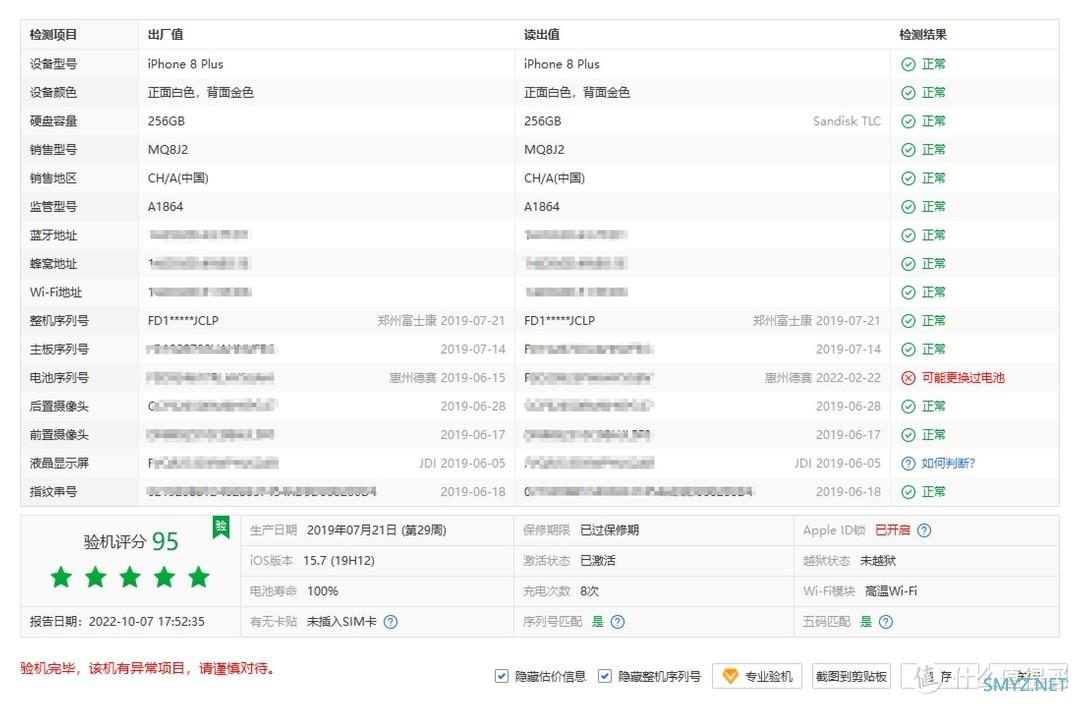Image resolution: width=1080 pixels, height=704 pixels.
Task: Click the green check icon in 整机序列号 row
Action: [908, 321]
